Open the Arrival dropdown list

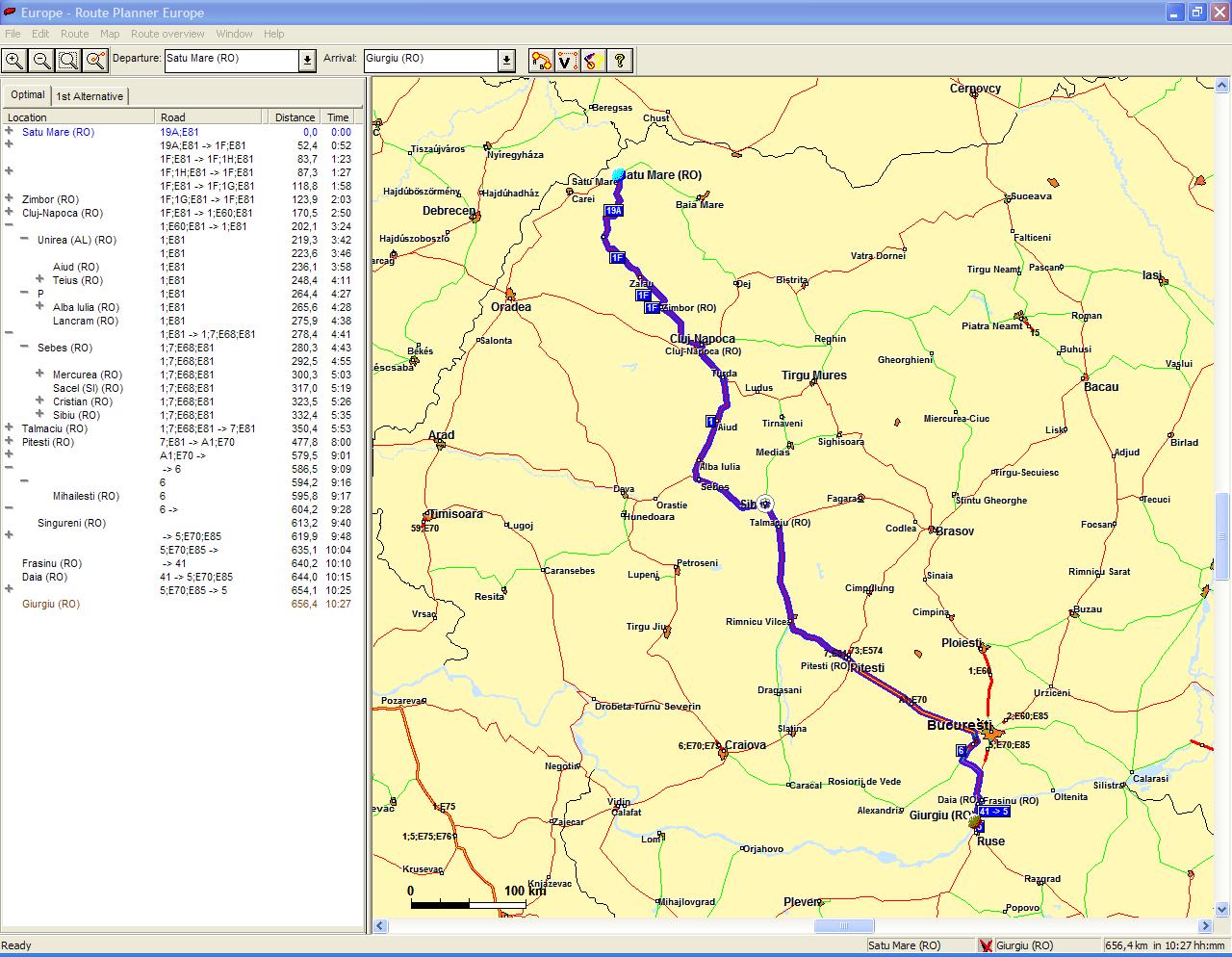506,61
